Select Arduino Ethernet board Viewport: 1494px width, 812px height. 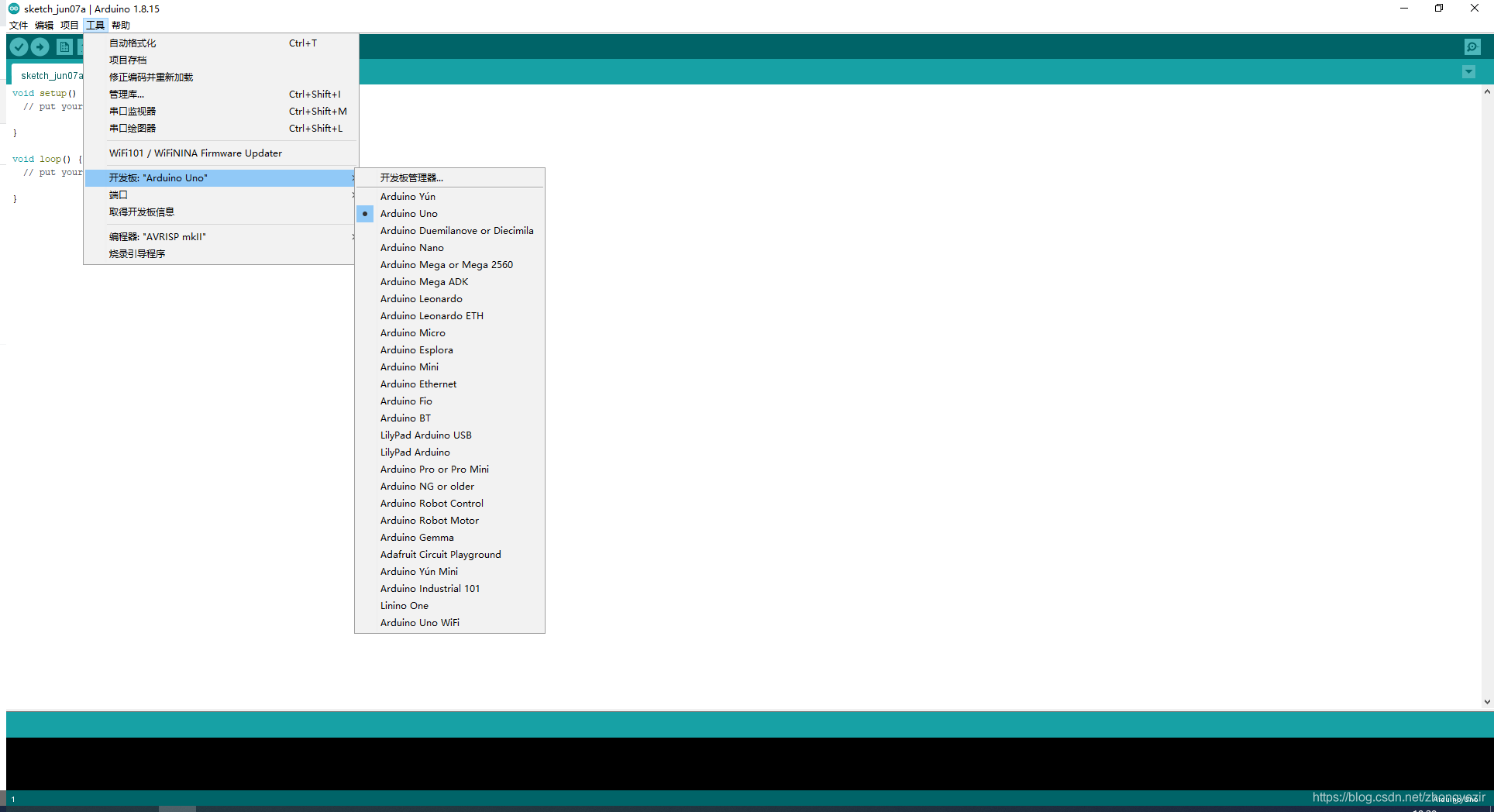click(x=449, y=384)
